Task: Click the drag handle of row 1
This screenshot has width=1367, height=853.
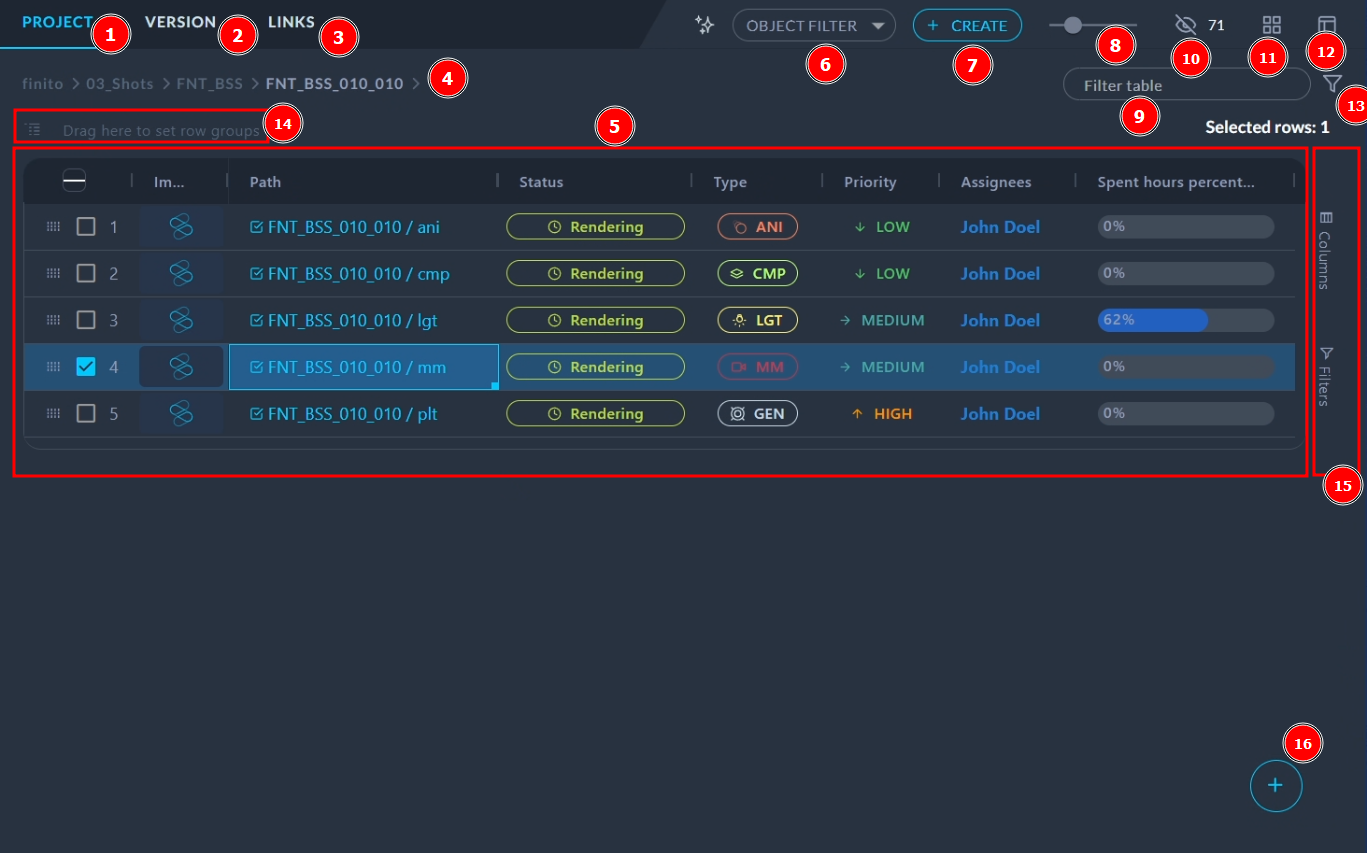Action: tap(53, 227)
